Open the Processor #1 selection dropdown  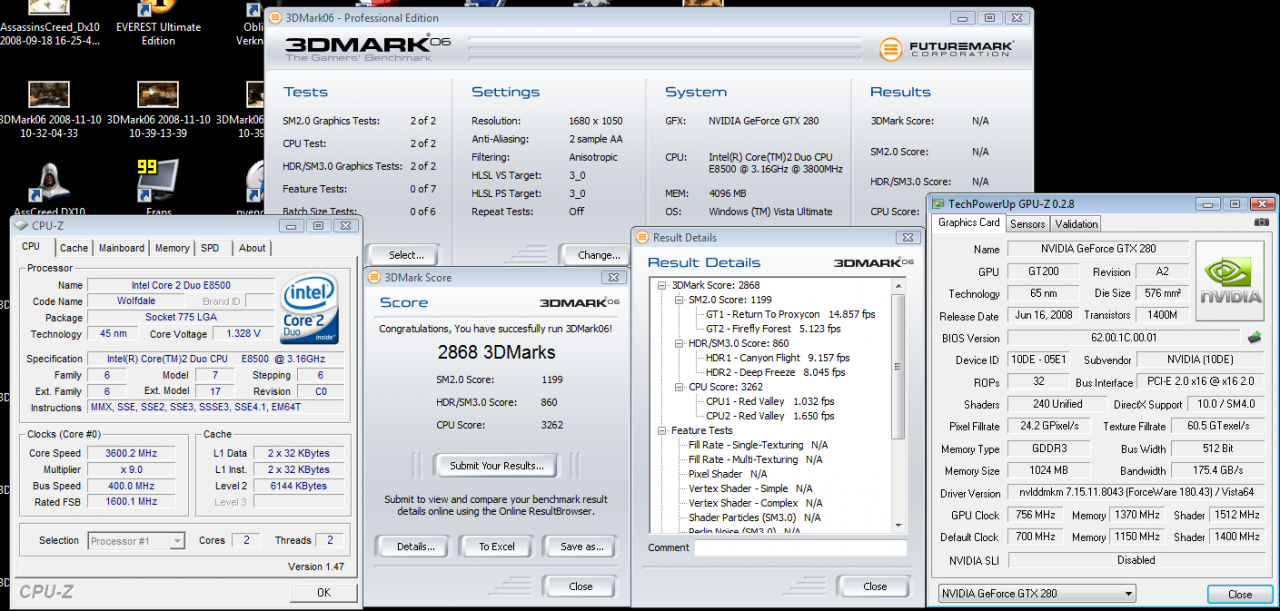pyautogui.click(x=136, y=541)
